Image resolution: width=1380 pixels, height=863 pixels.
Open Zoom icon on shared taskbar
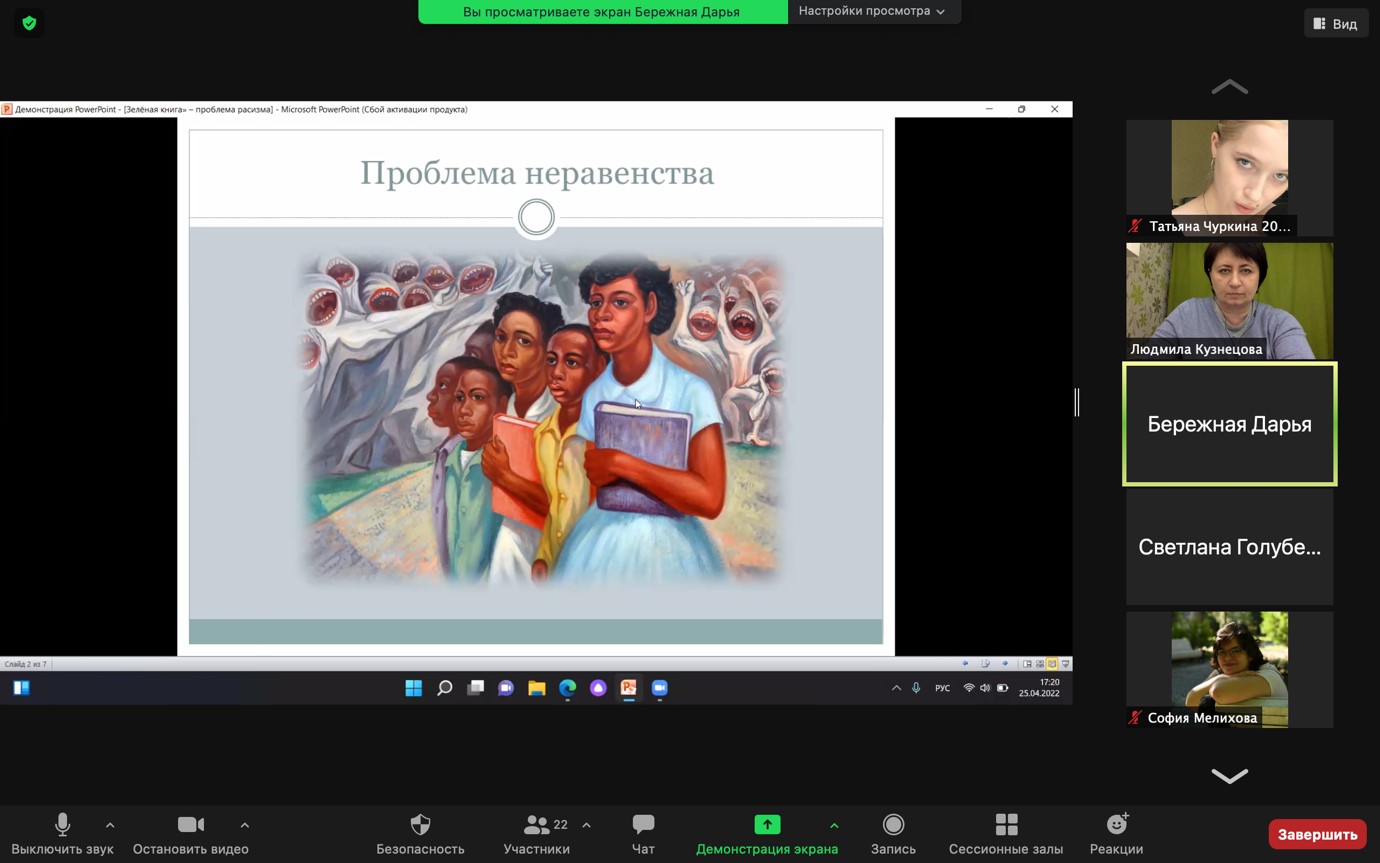pyautogui.click(x=660, y=688)
